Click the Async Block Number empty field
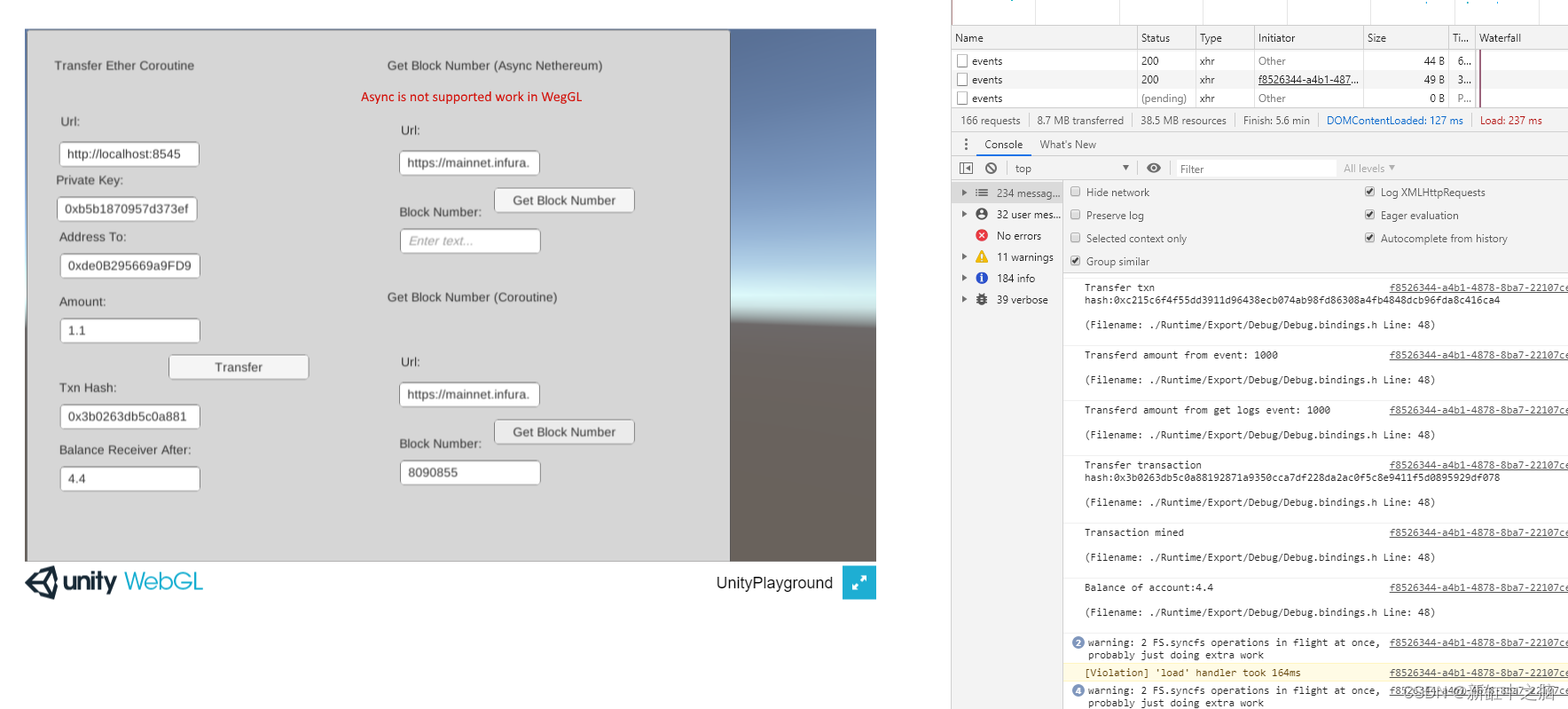The width and height of the screenshot is (1568, 709). [x=470, y=240]
